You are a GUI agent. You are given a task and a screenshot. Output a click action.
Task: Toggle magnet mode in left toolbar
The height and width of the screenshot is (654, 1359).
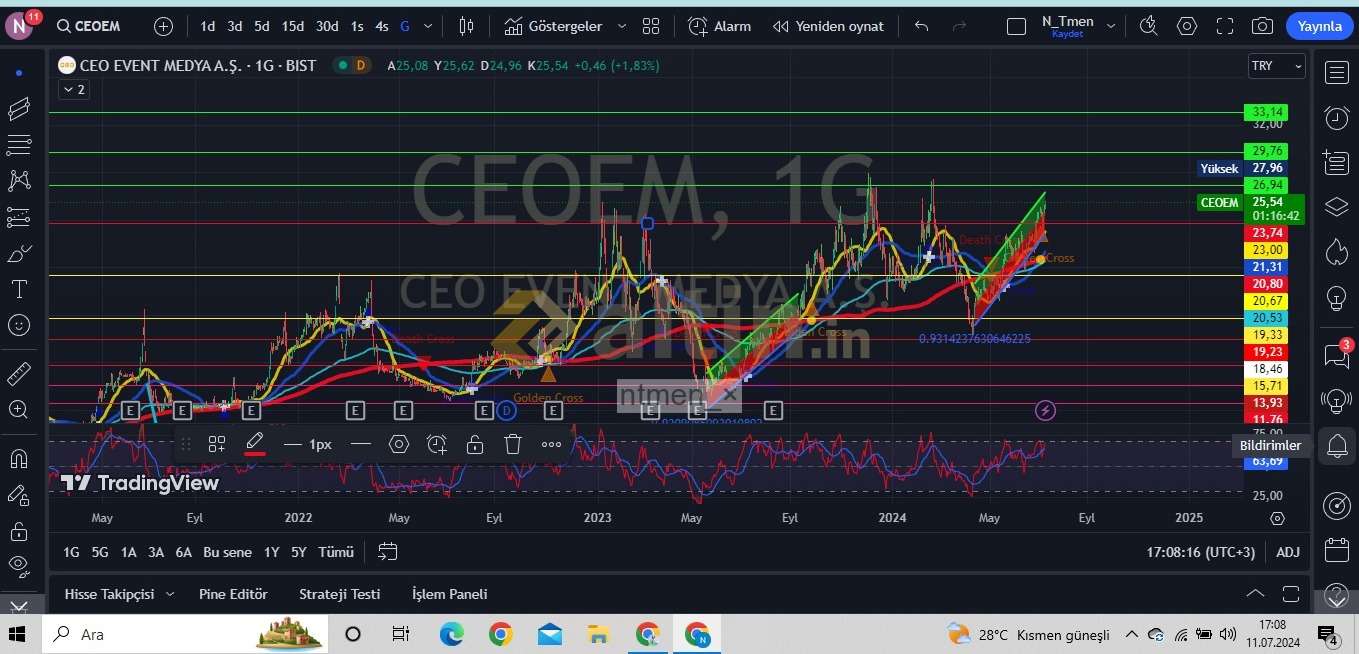18,458
